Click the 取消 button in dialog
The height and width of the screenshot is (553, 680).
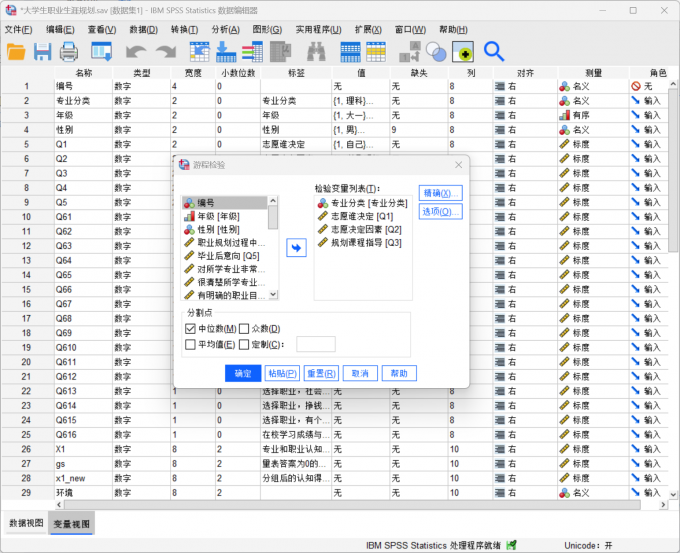coord(360,373)
